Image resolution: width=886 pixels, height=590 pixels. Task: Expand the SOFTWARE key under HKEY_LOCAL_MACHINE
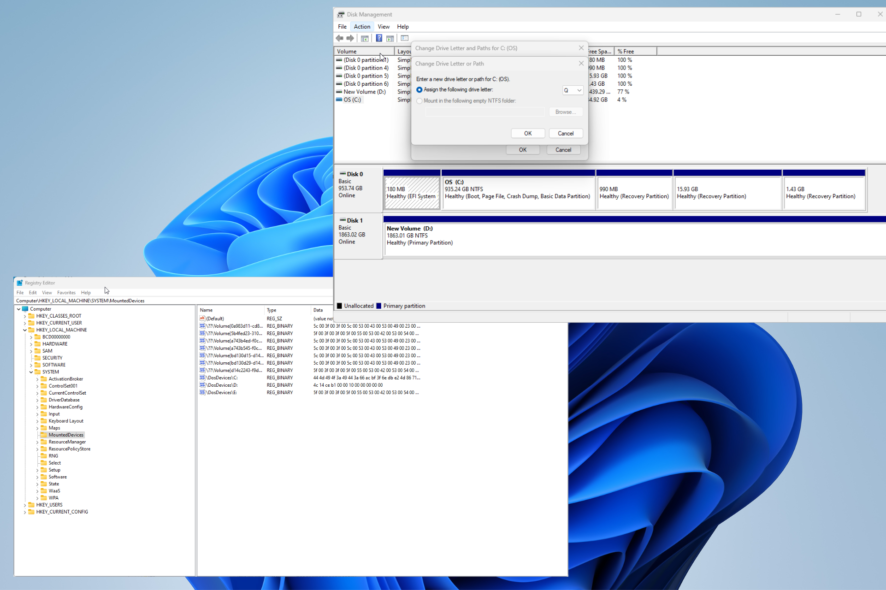[31, 365]
